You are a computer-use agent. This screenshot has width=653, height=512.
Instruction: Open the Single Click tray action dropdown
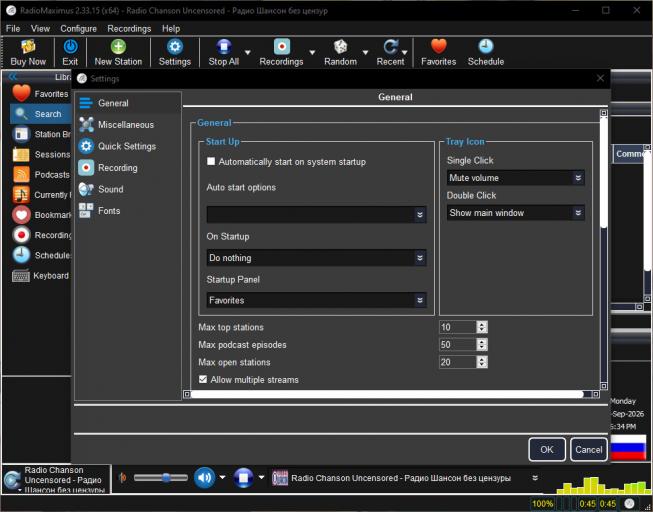coord(516,178)
